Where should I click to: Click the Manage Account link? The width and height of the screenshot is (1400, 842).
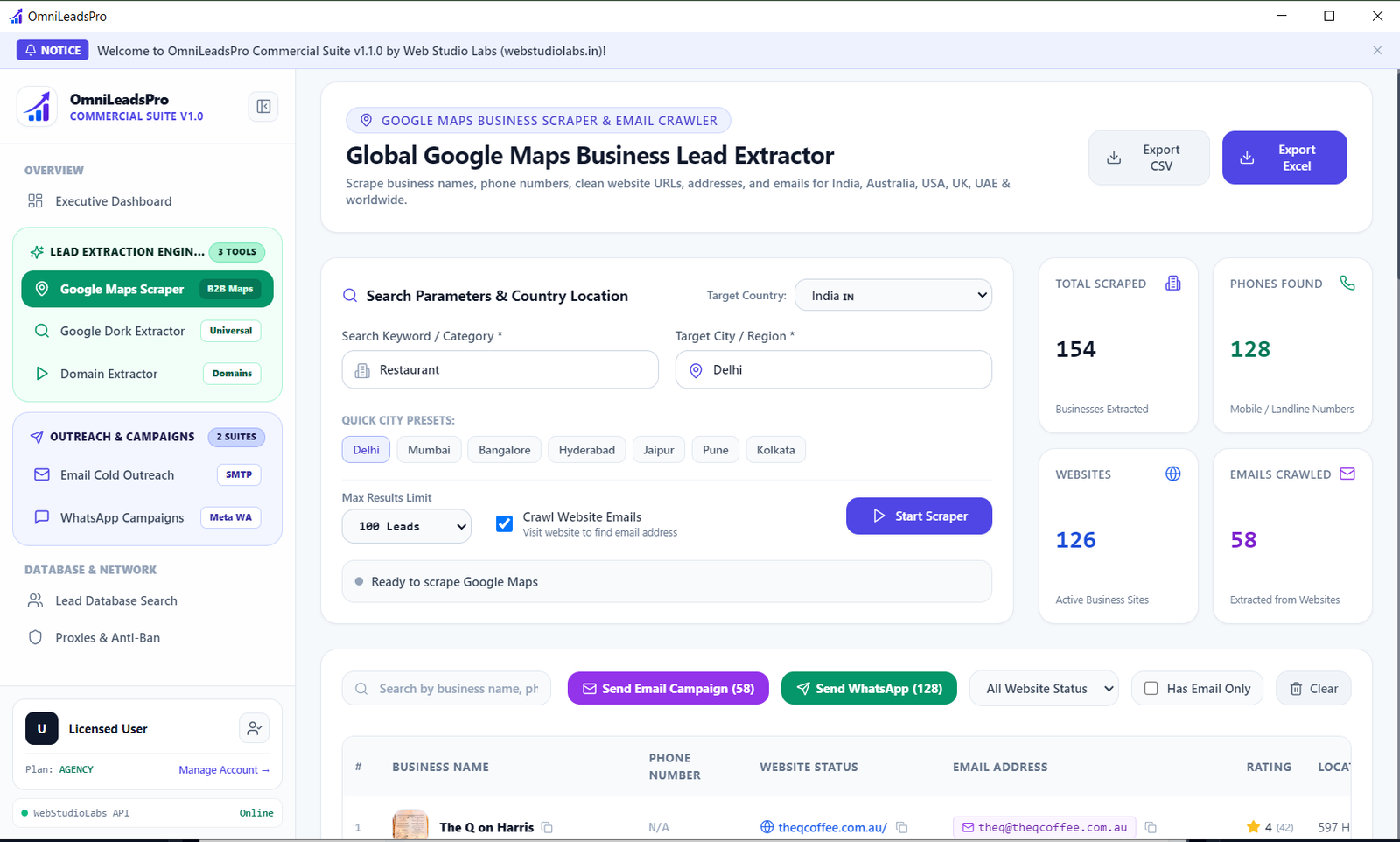(x=224, y=770)
